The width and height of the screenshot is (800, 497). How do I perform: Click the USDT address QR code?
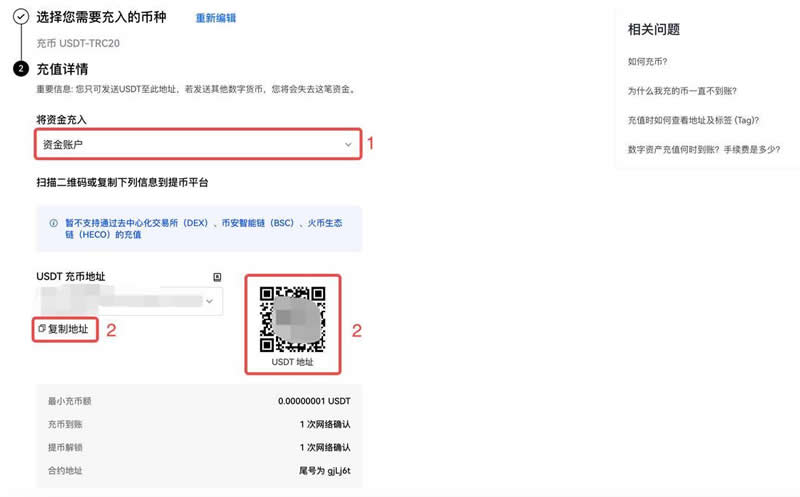[293, 318]
